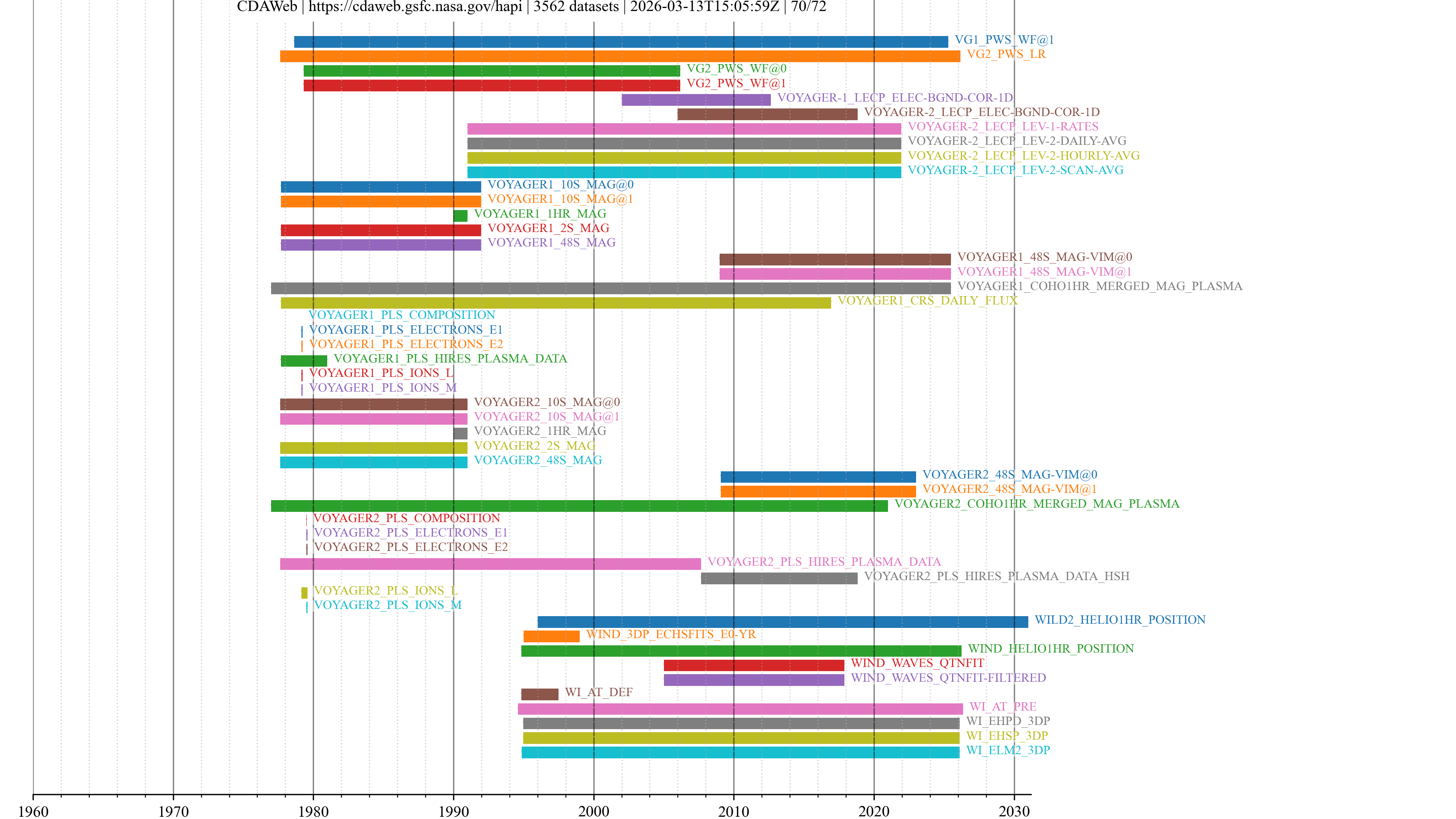
Task: Click the VOYAGER2_1HR_MAG gray bar
Action: (x=460, y=433)
